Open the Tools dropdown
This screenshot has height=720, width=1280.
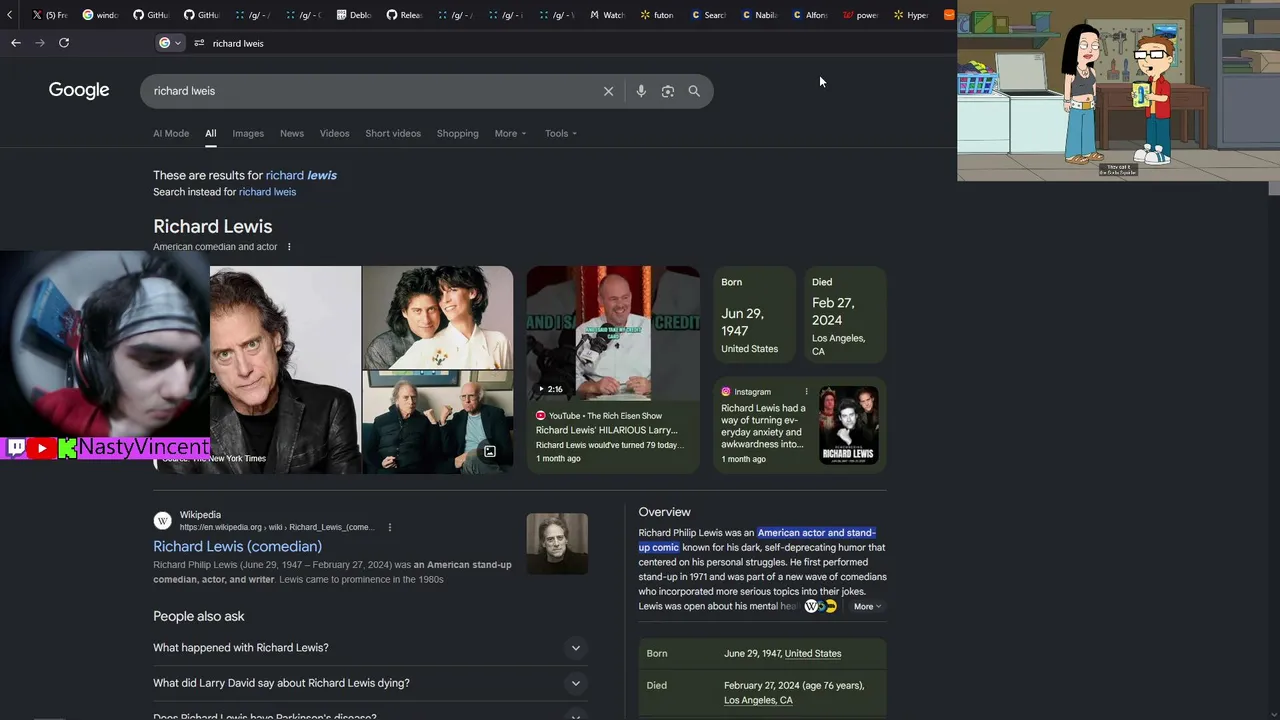click(561, 133)
